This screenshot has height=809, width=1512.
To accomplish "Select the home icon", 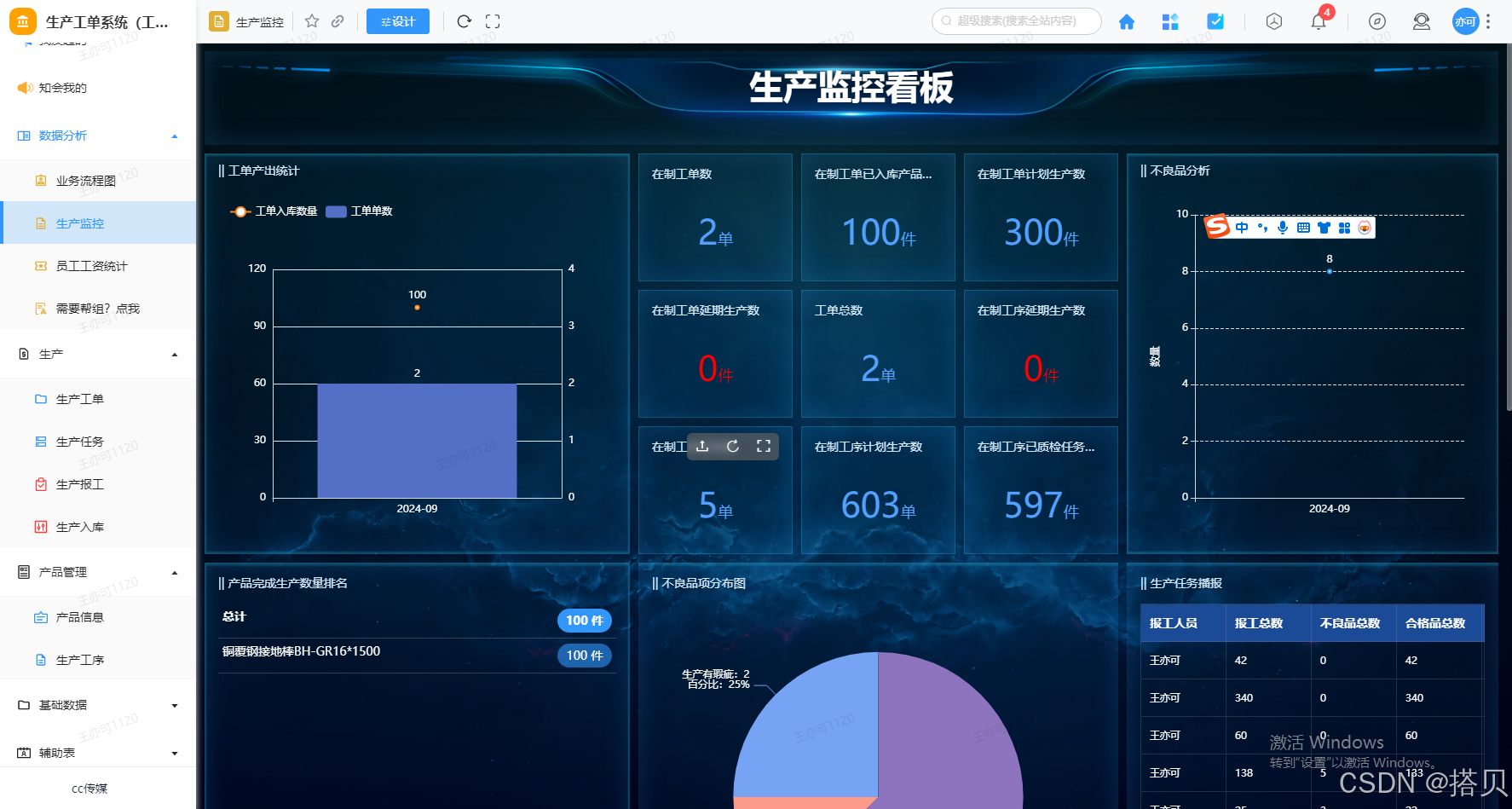I will 1126,21.
